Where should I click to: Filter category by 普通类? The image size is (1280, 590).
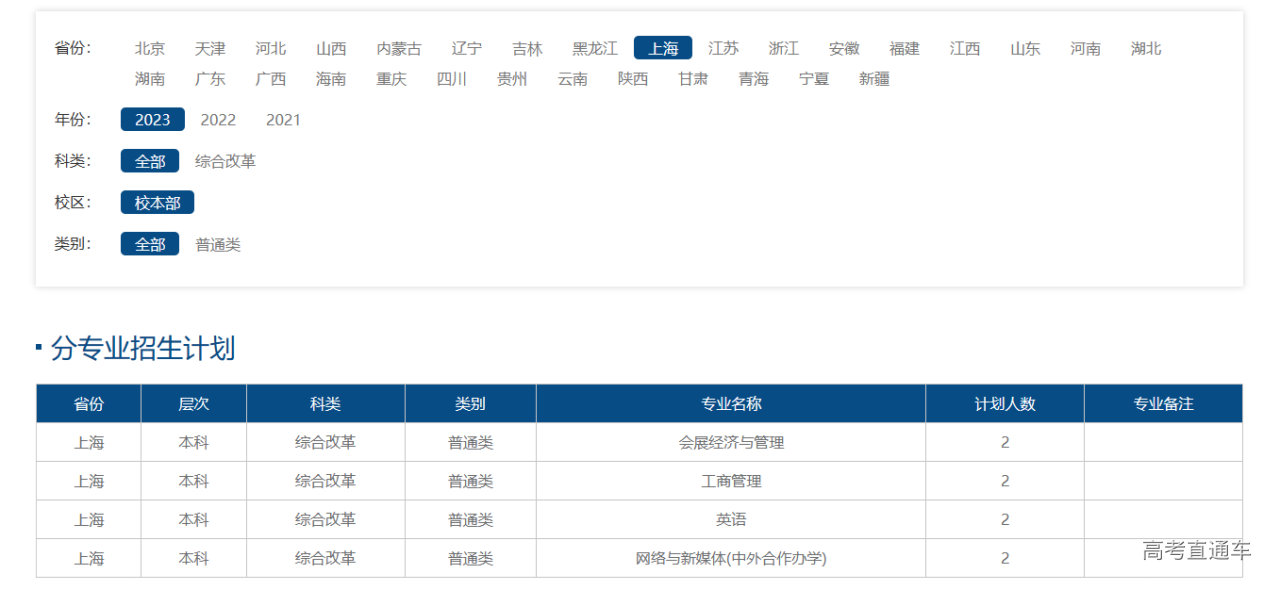[x=218, y=244]
